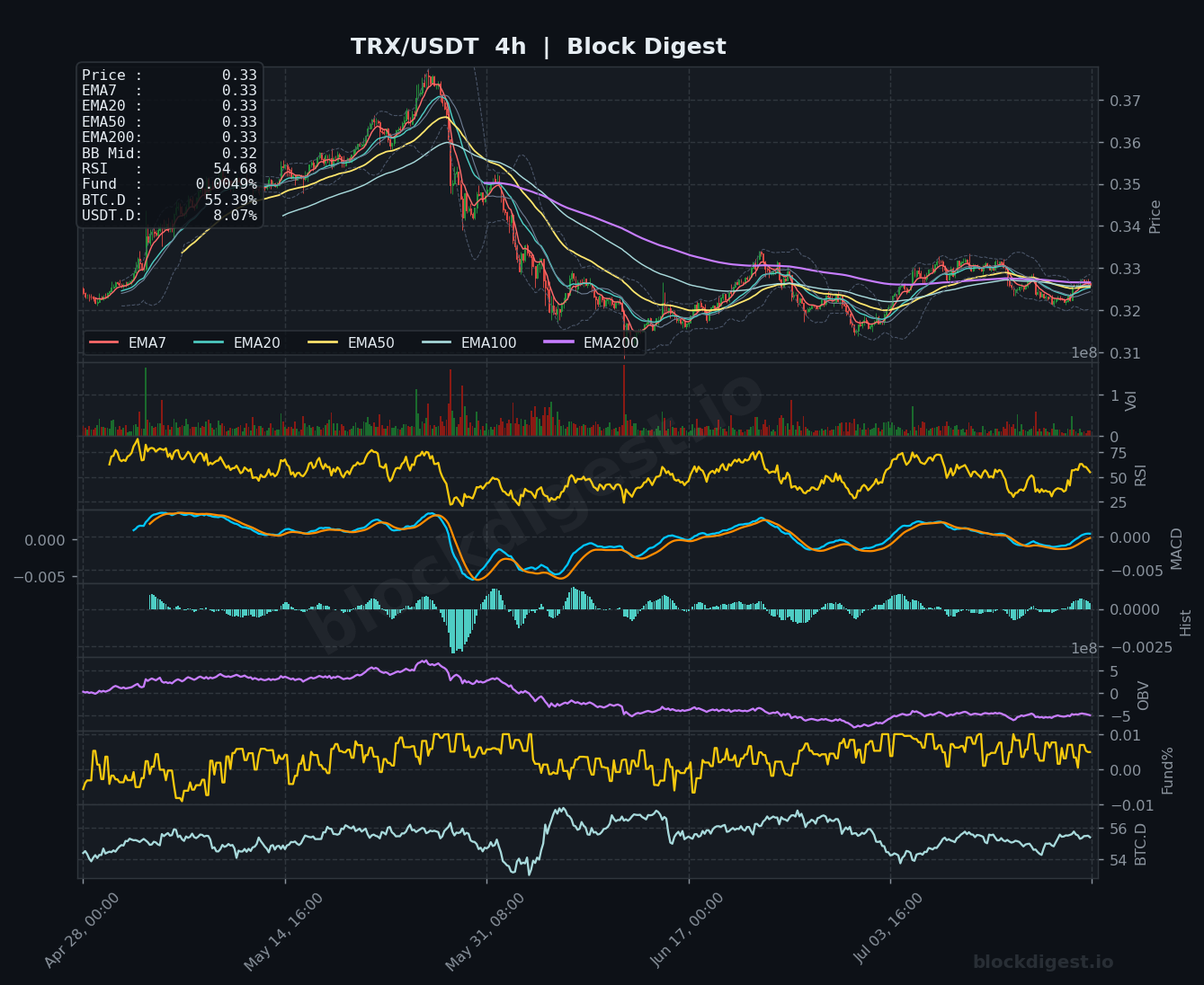Screen dimensions: 1204x985
Task: Click the OBV axis label
Action: pyautogui.click(x=1144, y=696)
